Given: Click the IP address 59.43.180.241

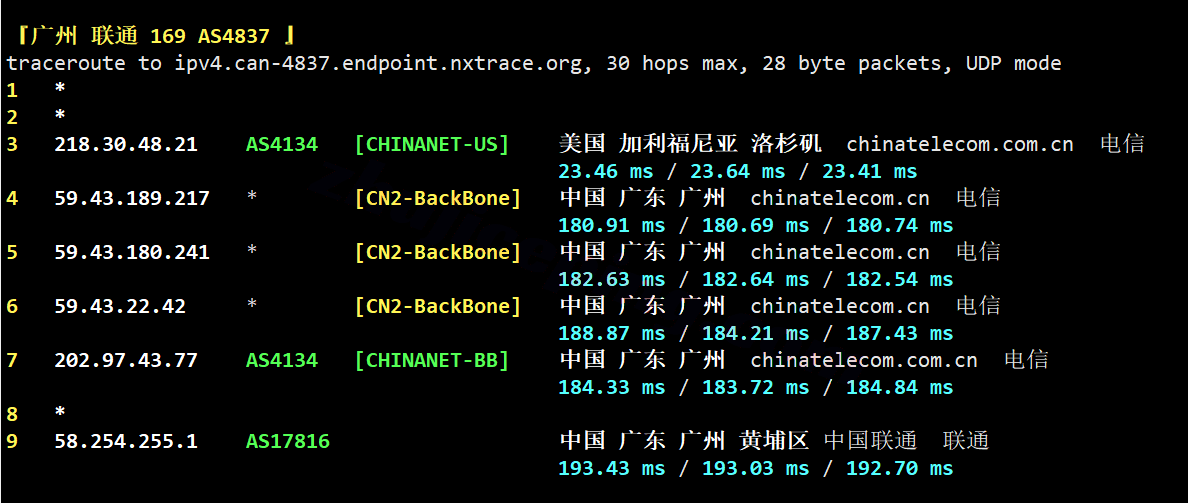Looking at the screenshot, I should tap(132, 252).
